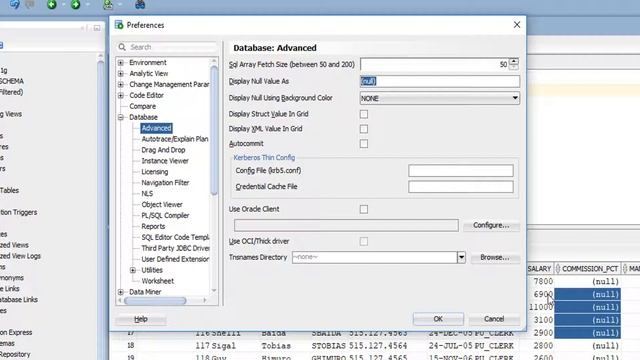Increase Sql Array Fetch Size with stepper
Image resolution: width=640 pixels, height=360 pixels.
tap(513, 61)
